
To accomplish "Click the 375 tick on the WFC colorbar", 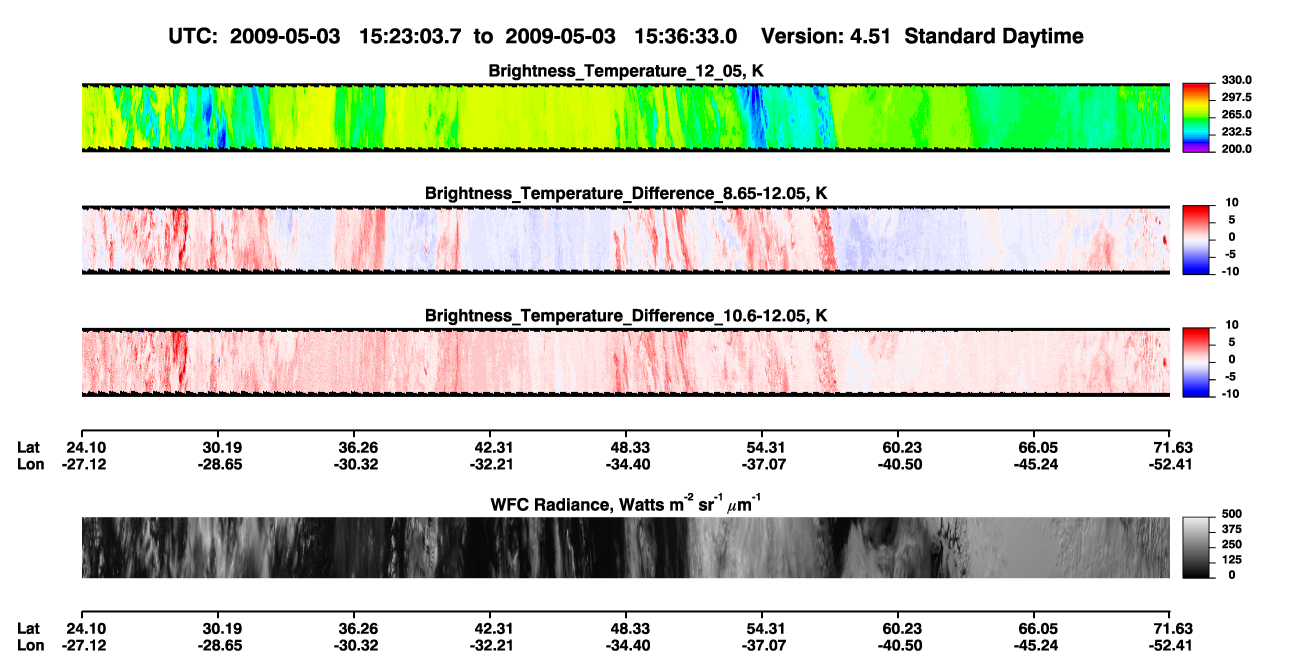I will coord(1233,530).
